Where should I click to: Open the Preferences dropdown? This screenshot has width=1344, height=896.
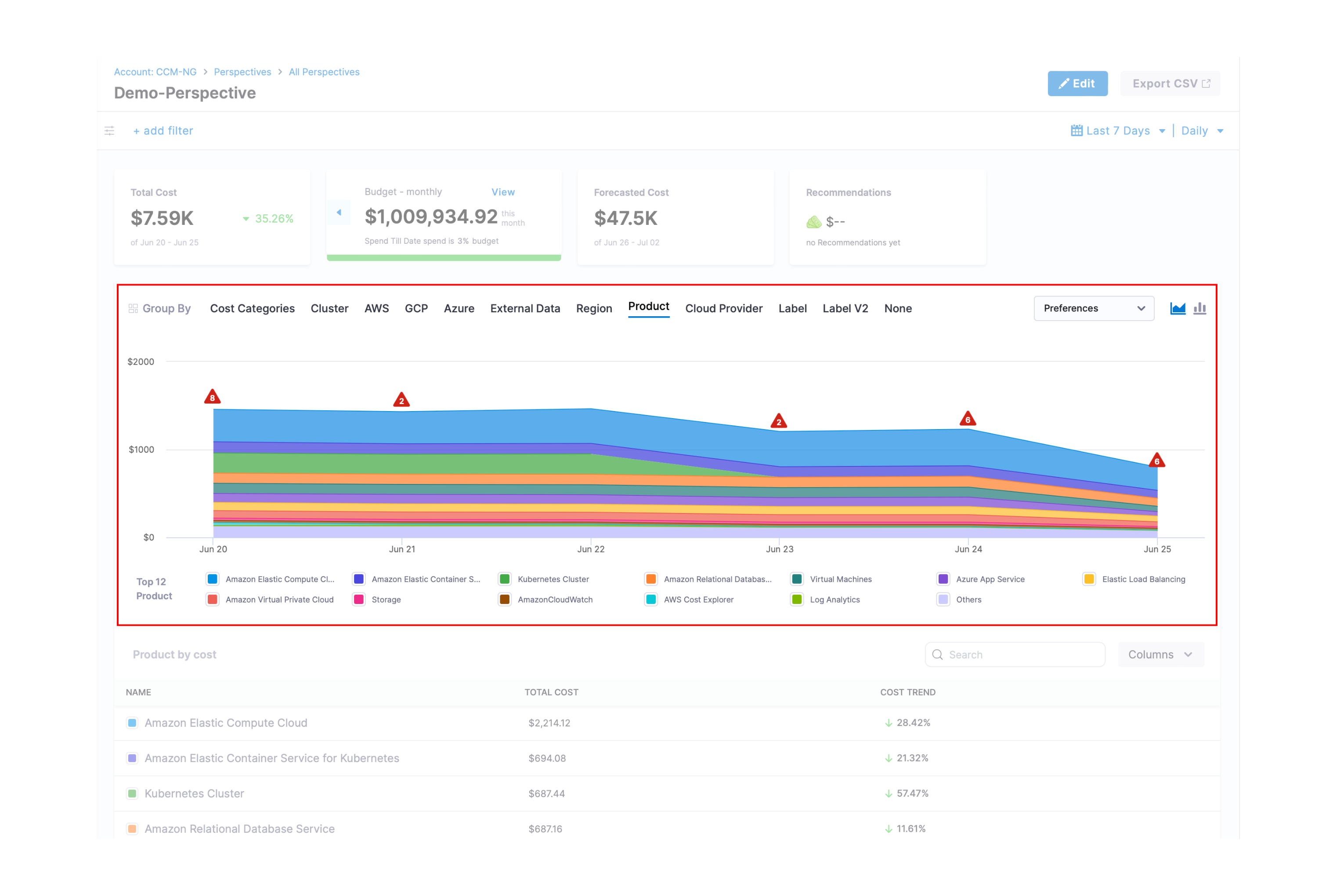coord(1094,309)
